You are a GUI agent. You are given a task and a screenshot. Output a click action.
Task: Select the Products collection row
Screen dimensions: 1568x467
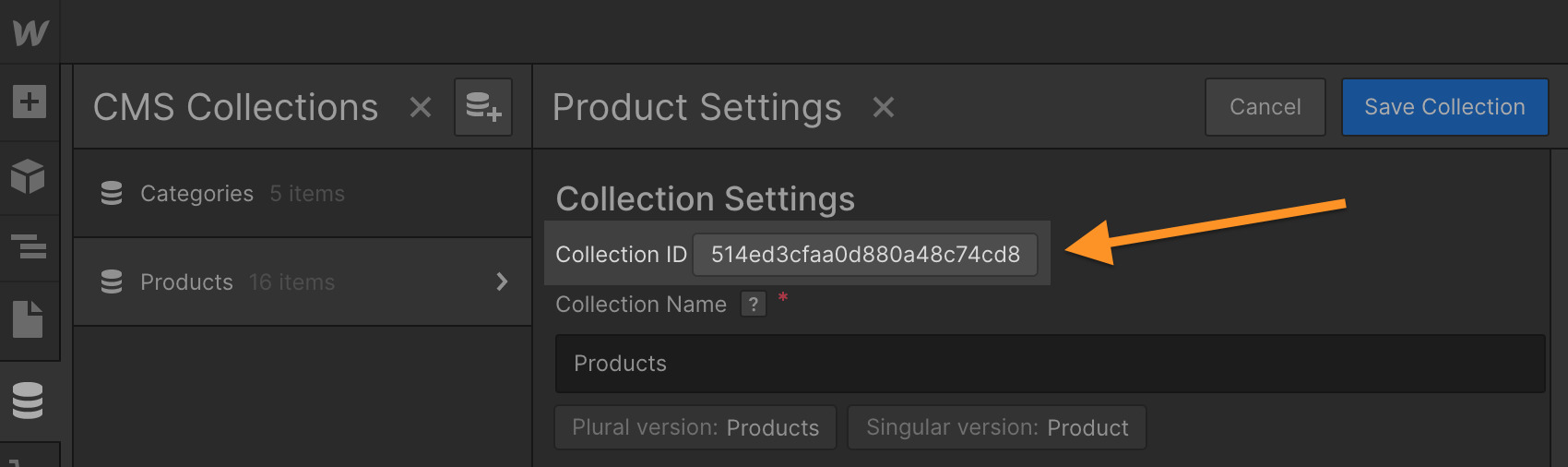(303, 281)
